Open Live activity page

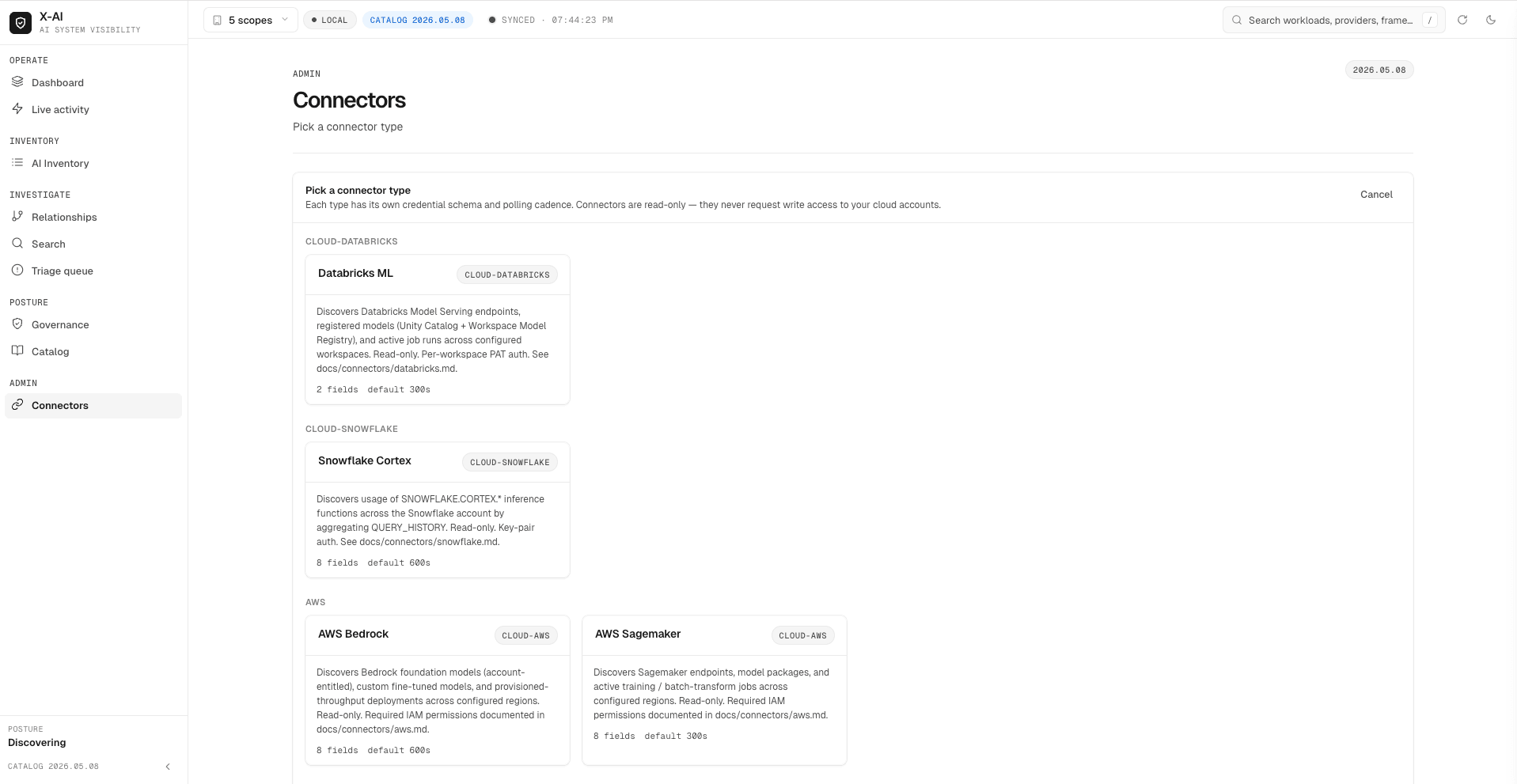point(93,109)
